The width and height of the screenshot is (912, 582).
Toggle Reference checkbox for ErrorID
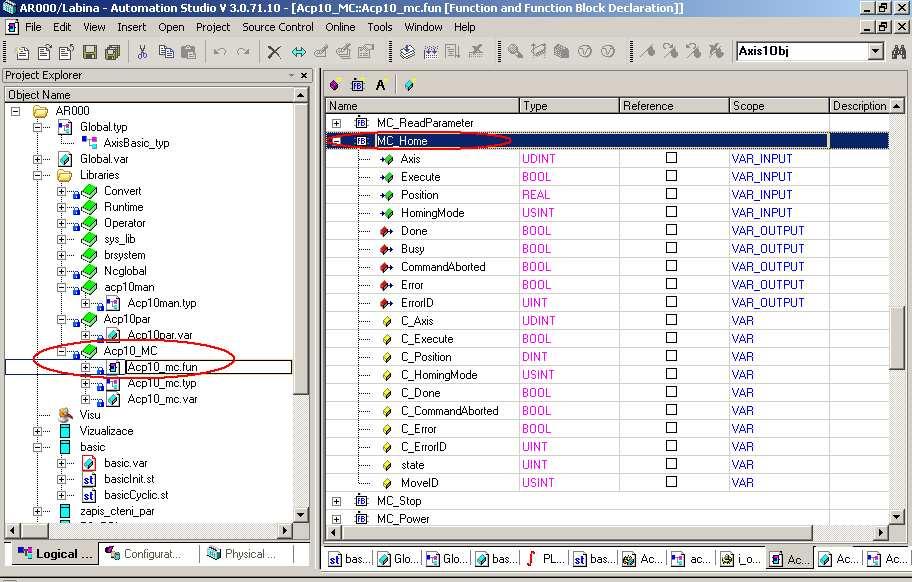point(671,302)
